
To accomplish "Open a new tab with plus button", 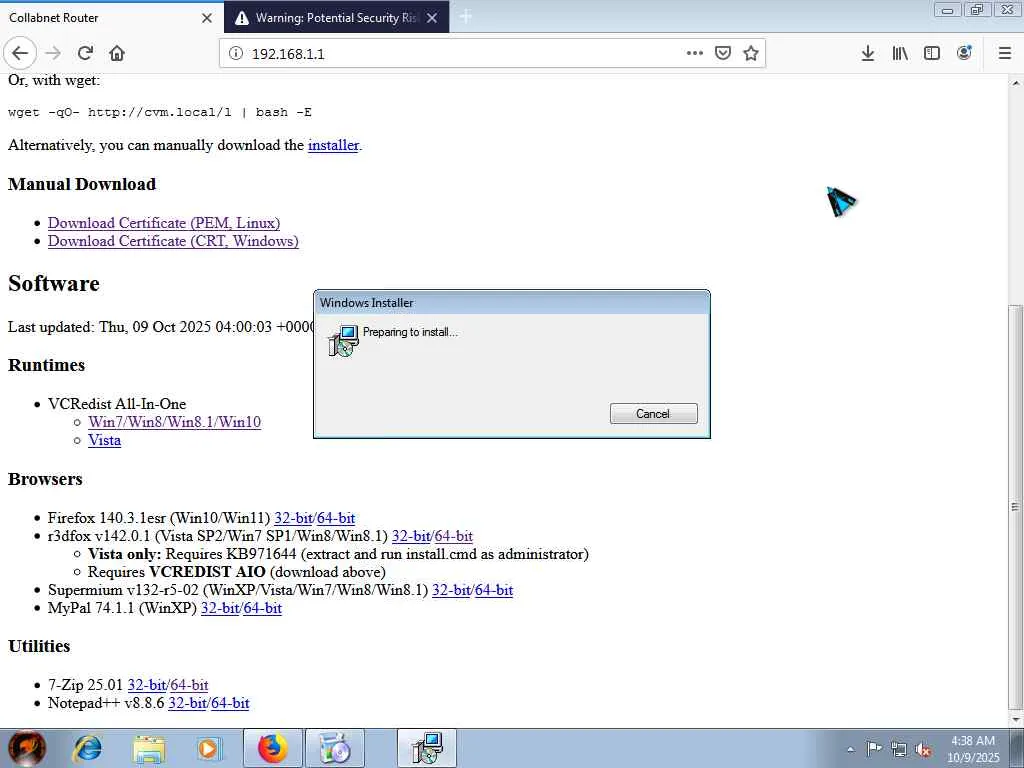I will [466, 17].
